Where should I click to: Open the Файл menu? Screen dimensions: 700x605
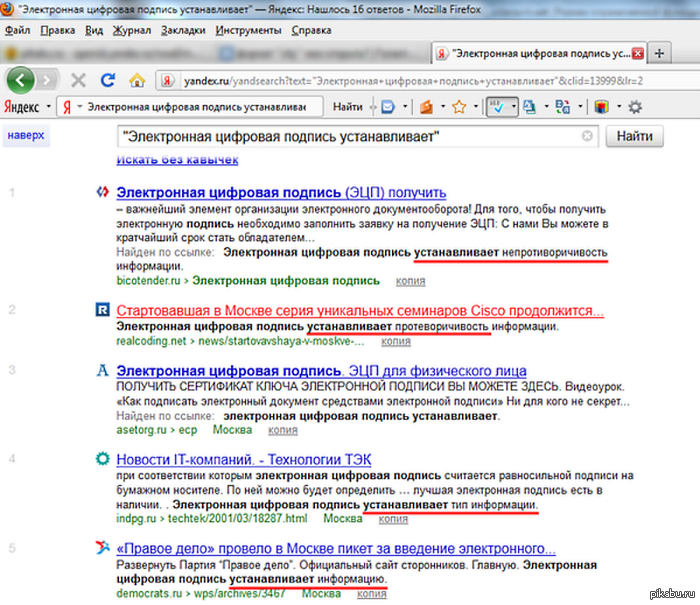(x=17, y=30)
